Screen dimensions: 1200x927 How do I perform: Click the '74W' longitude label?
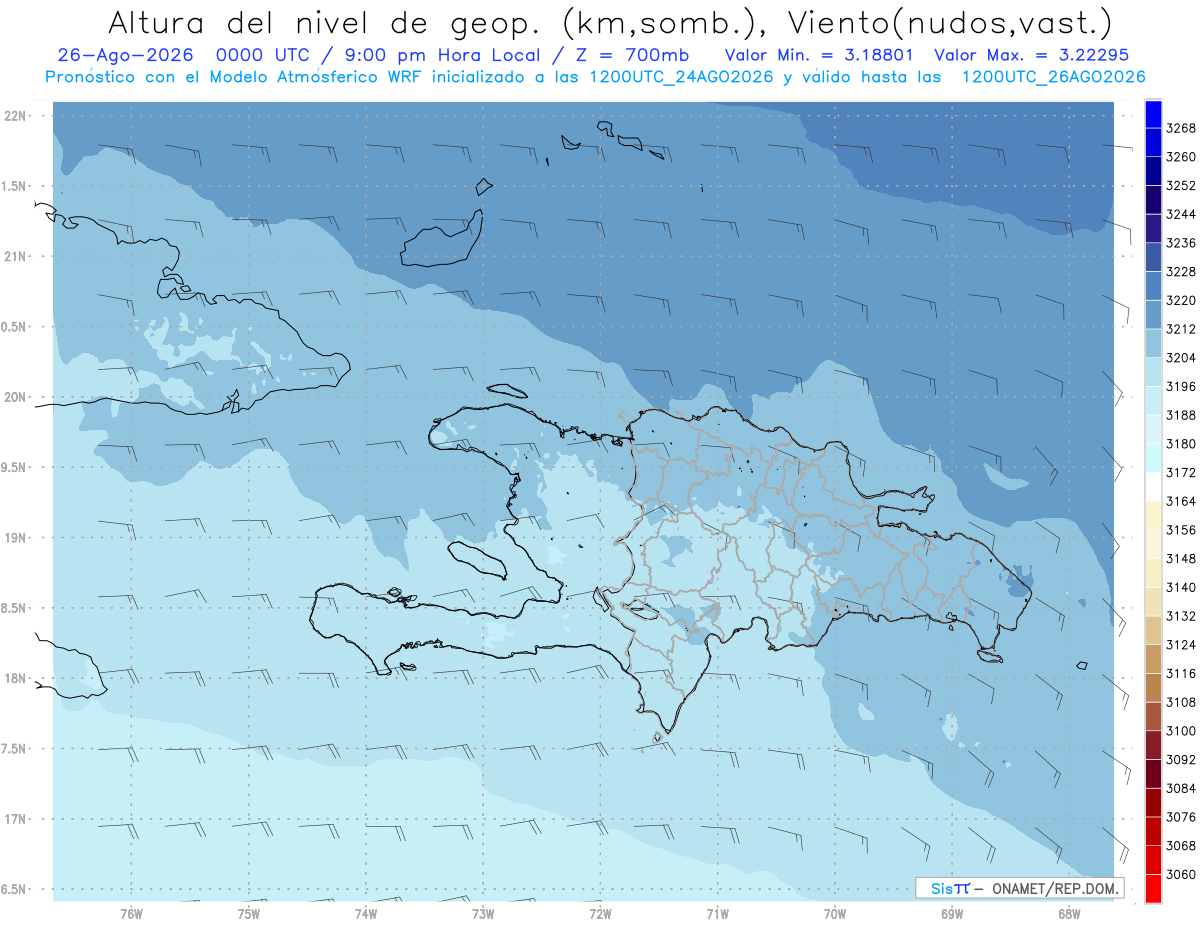[366, 914]
